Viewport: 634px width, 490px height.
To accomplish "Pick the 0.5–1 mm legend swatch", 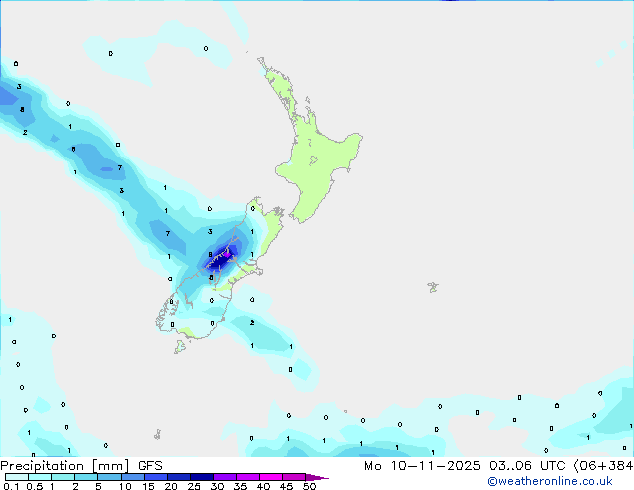I will pos(40,477).
